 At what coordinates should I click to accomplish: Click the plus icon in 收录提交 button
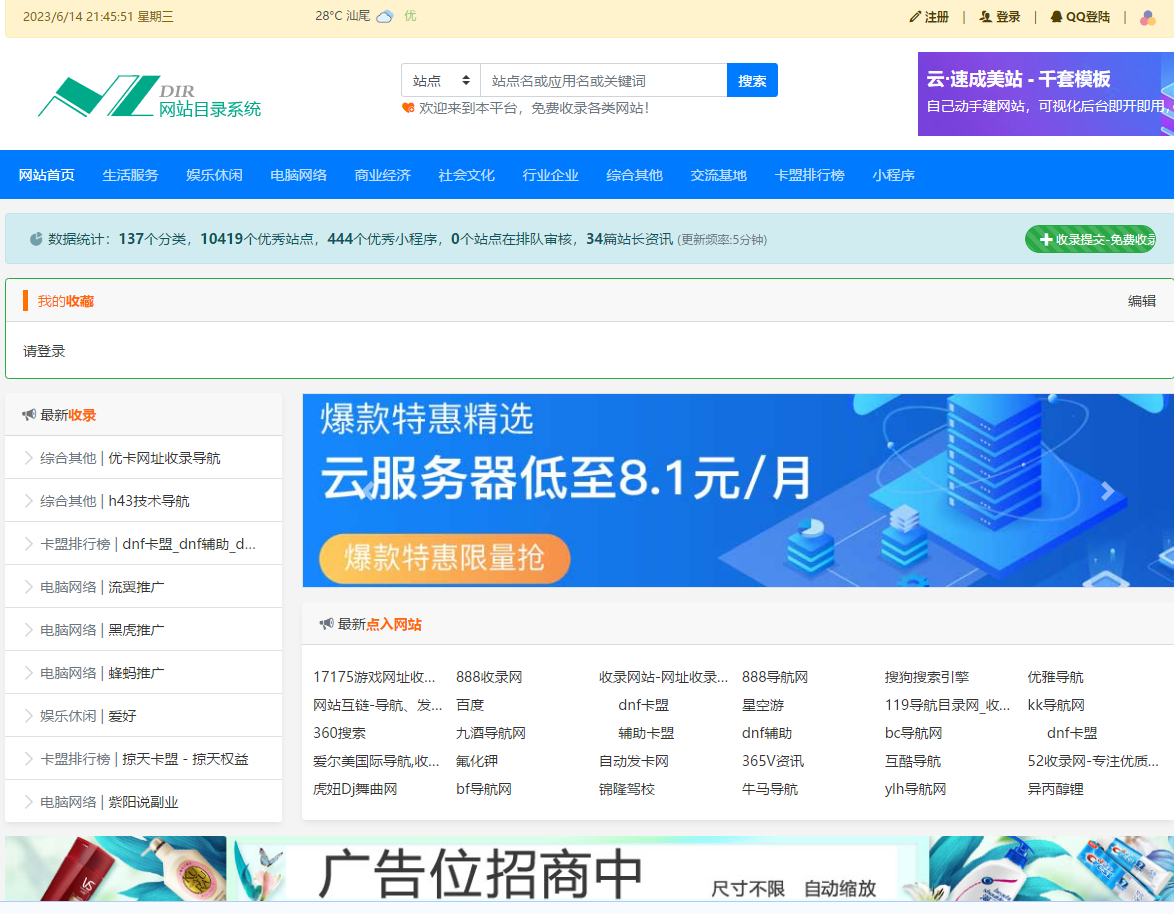[x=1046, y=240]
